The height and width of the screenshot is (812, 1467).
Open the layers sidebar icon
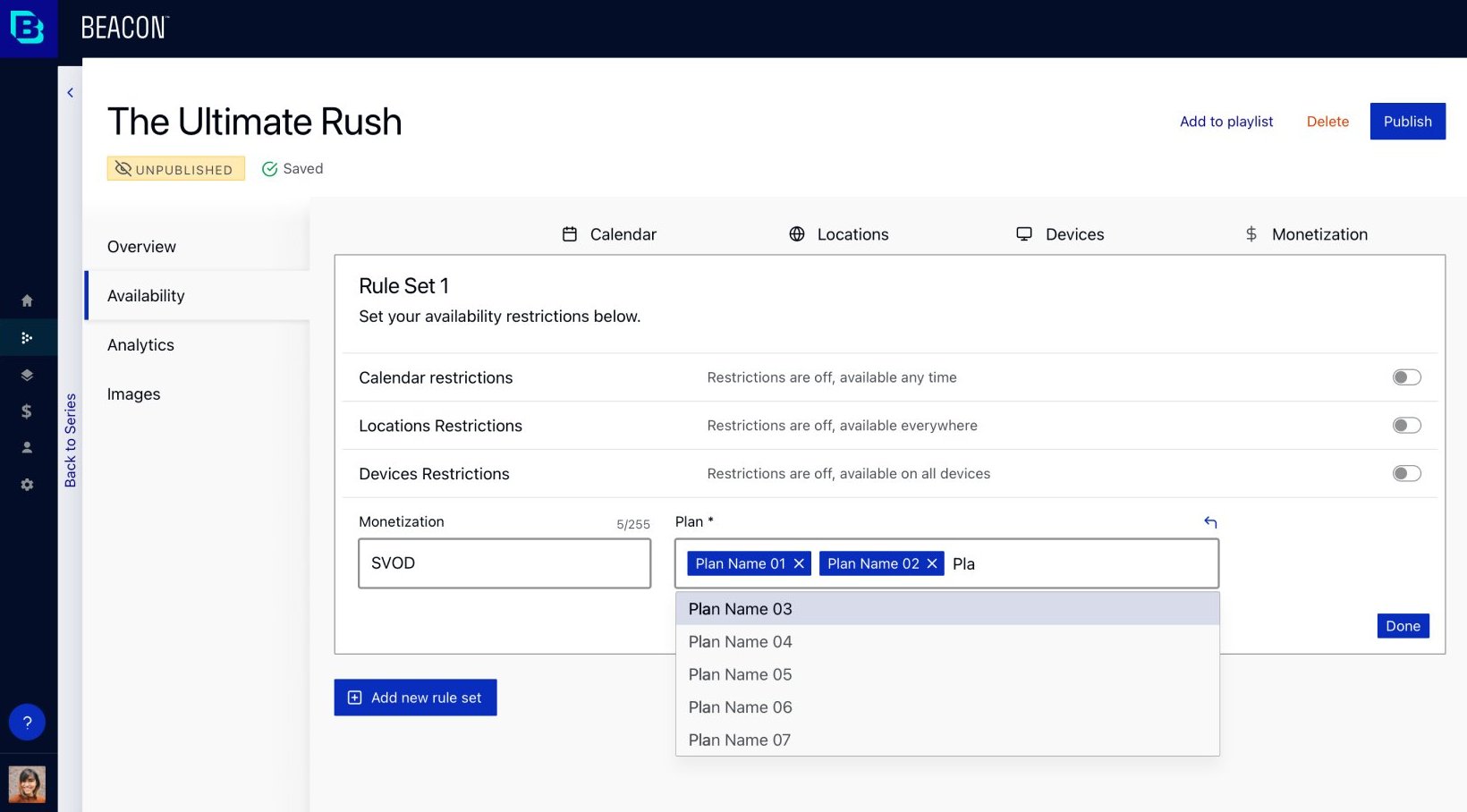point(27,375)
